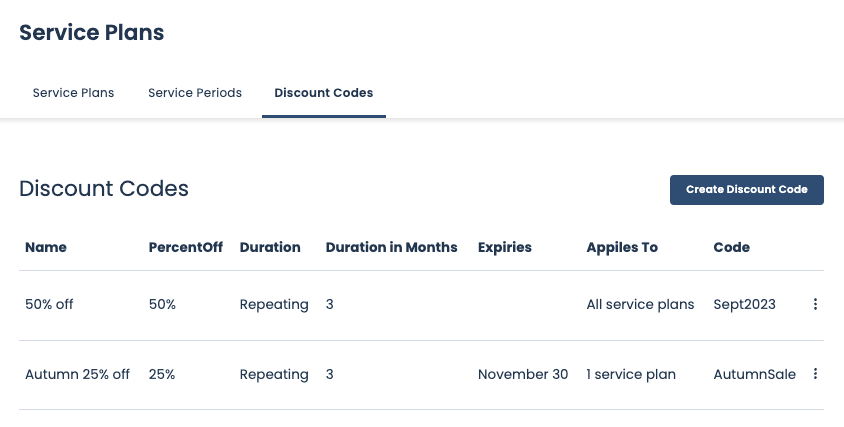Click the Duration column header

pos(270,247)
